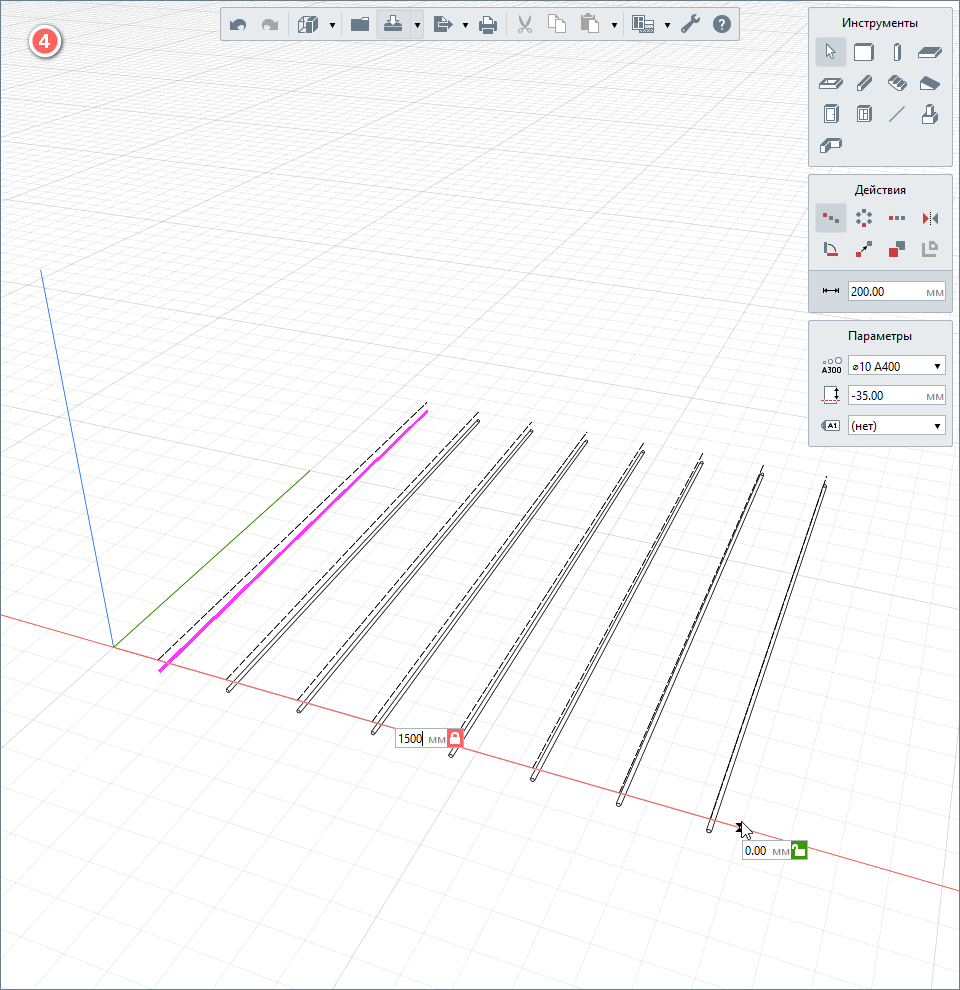The image size is (960, 990).
Task: Paste with the clipboard icon
Action: [589, 25]
